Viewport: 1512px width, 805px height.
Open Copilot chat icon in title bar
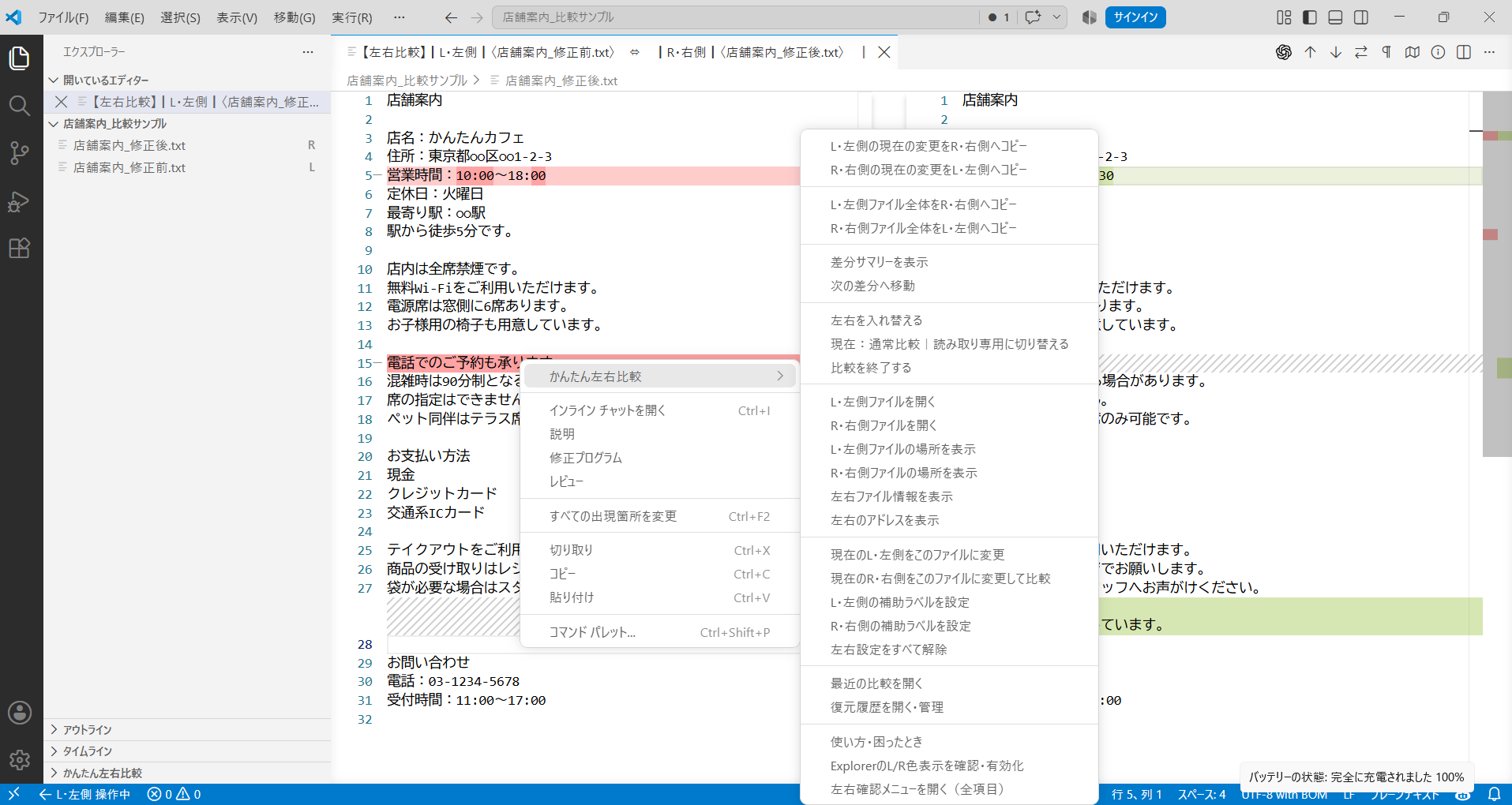(x=1033, y=17)
